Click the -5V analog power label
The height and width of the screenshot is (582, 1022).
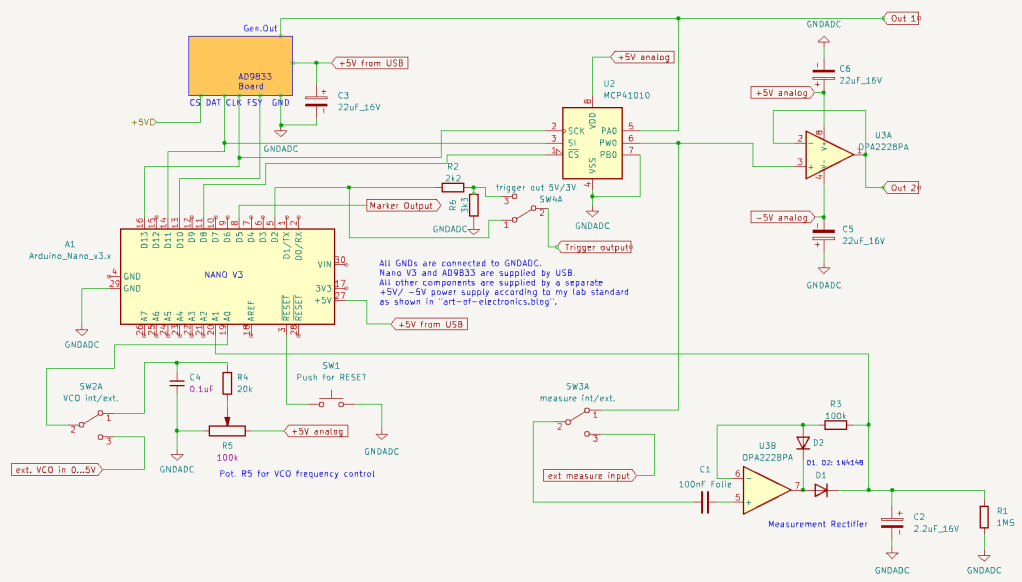(x=781, y=217)
